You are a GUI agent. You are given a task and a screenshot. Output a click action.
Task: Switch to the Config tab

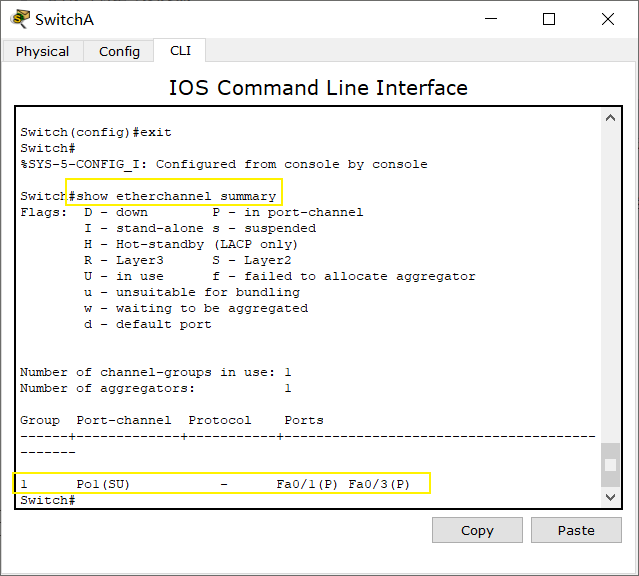click(x=119, y=52)
